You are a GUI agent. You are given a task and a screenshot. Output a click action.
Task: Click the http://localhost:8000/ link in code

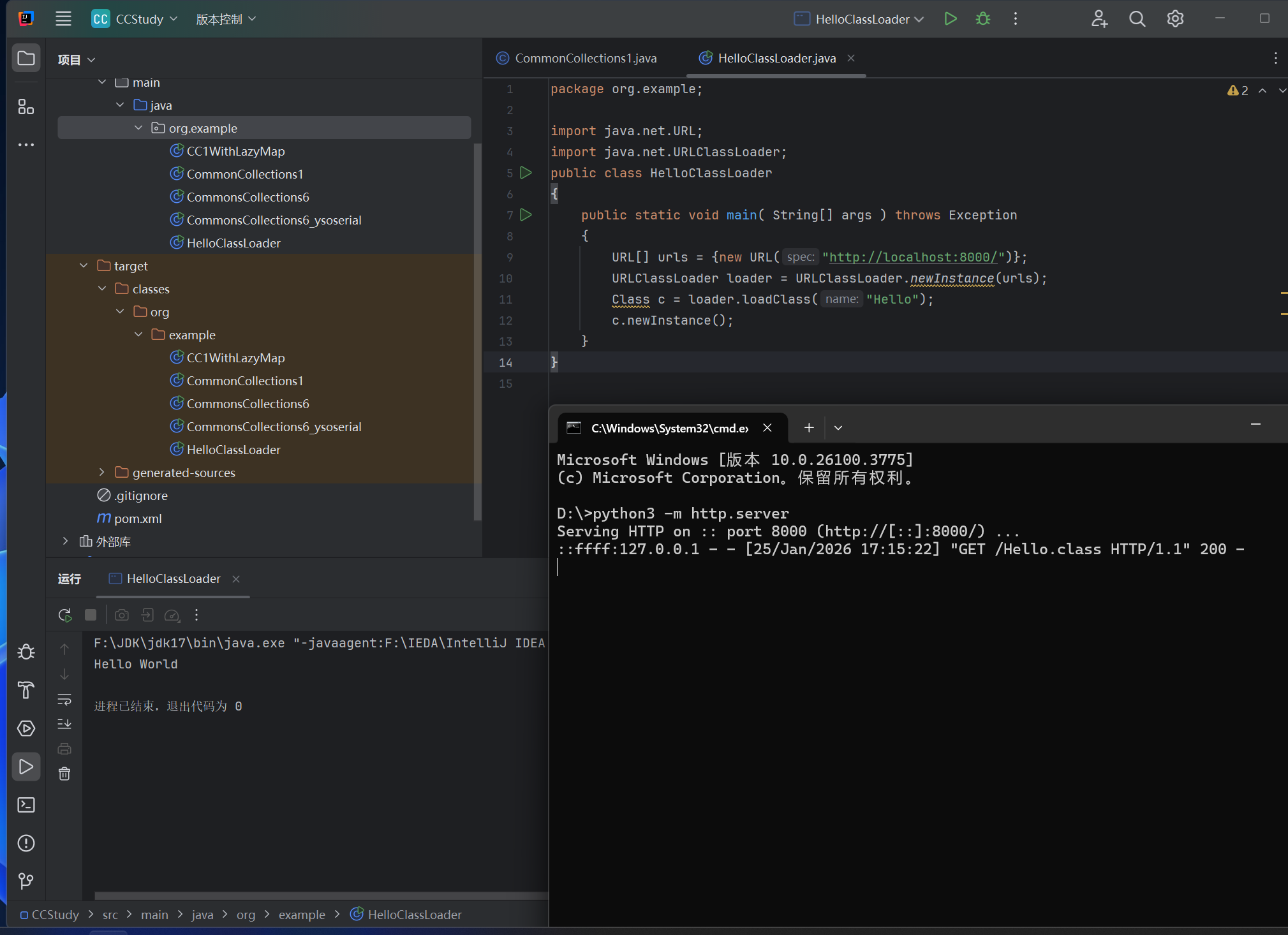(912, 257)
